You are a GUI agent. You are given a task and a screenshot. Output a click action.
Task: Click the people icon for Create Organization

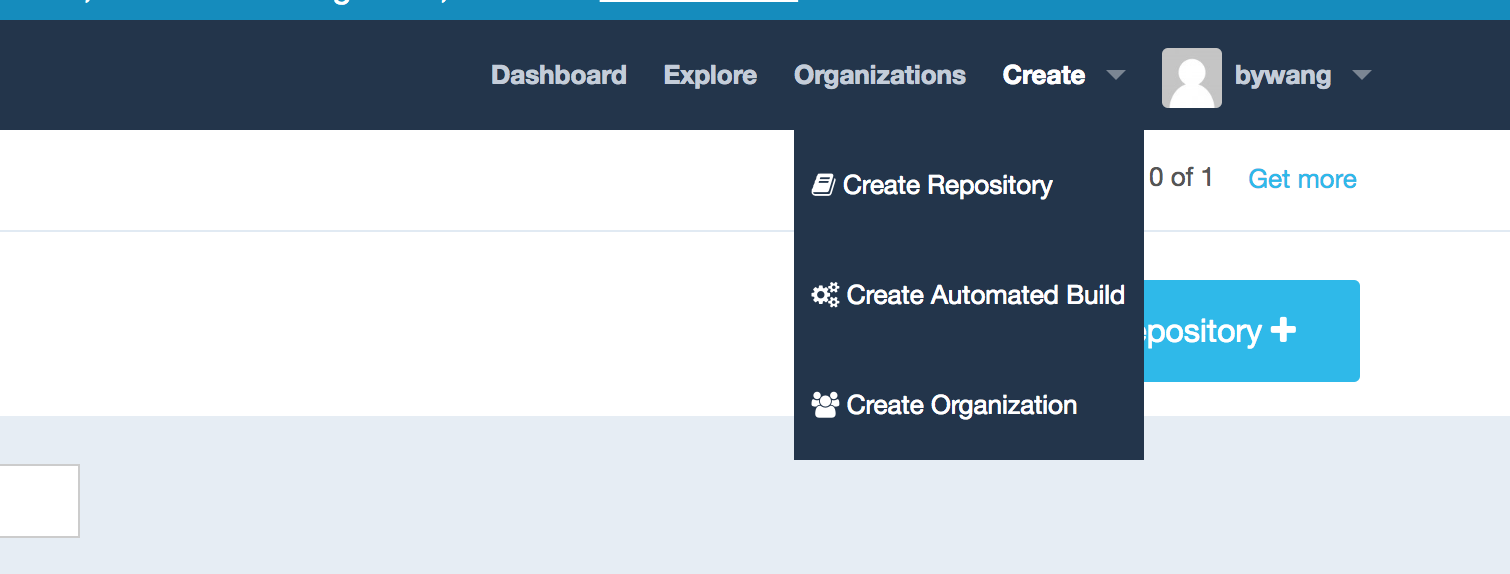[x=825, y=405]
